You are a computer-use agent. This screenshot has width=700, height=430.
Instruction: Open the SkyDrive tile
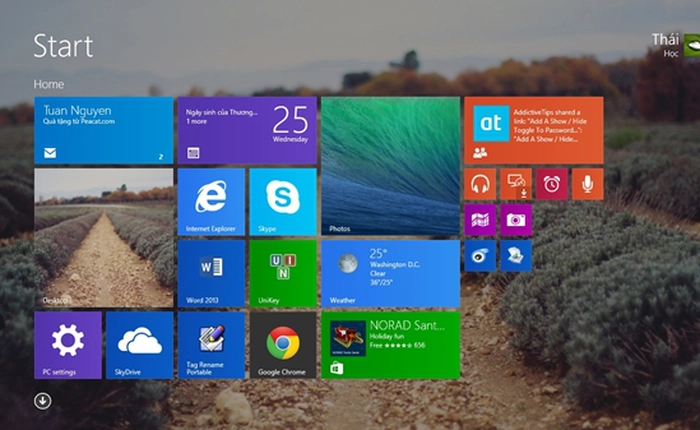(140, 345)
